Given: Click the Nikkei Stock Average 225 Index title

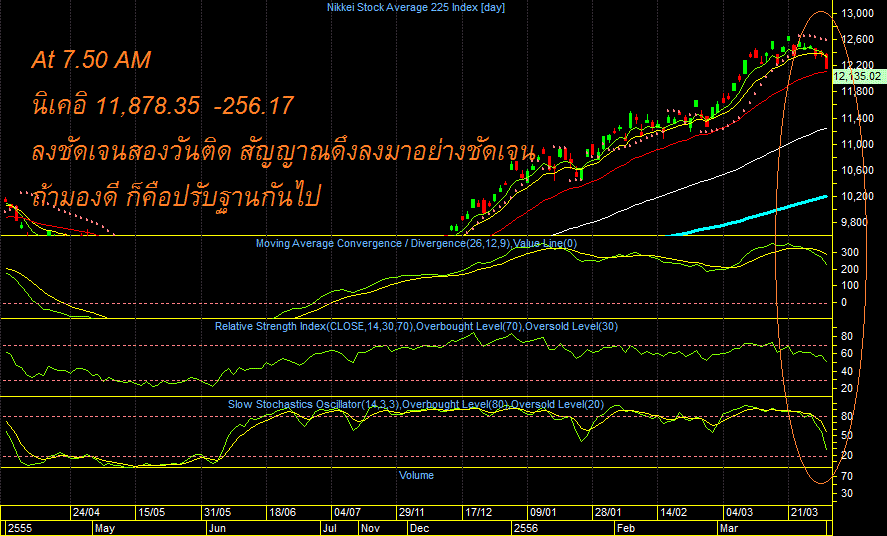Looking at the screenshot, I should pos(416,7).
